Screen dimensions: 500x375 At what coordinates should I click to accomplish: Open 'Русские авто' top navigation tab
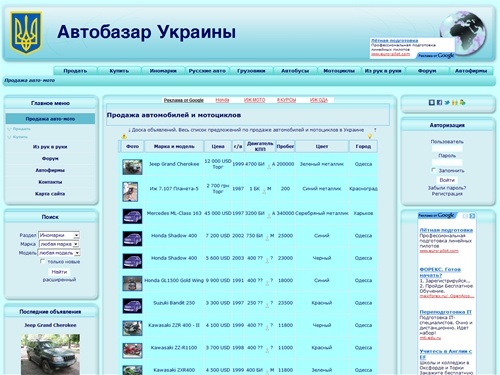[207, 71]
